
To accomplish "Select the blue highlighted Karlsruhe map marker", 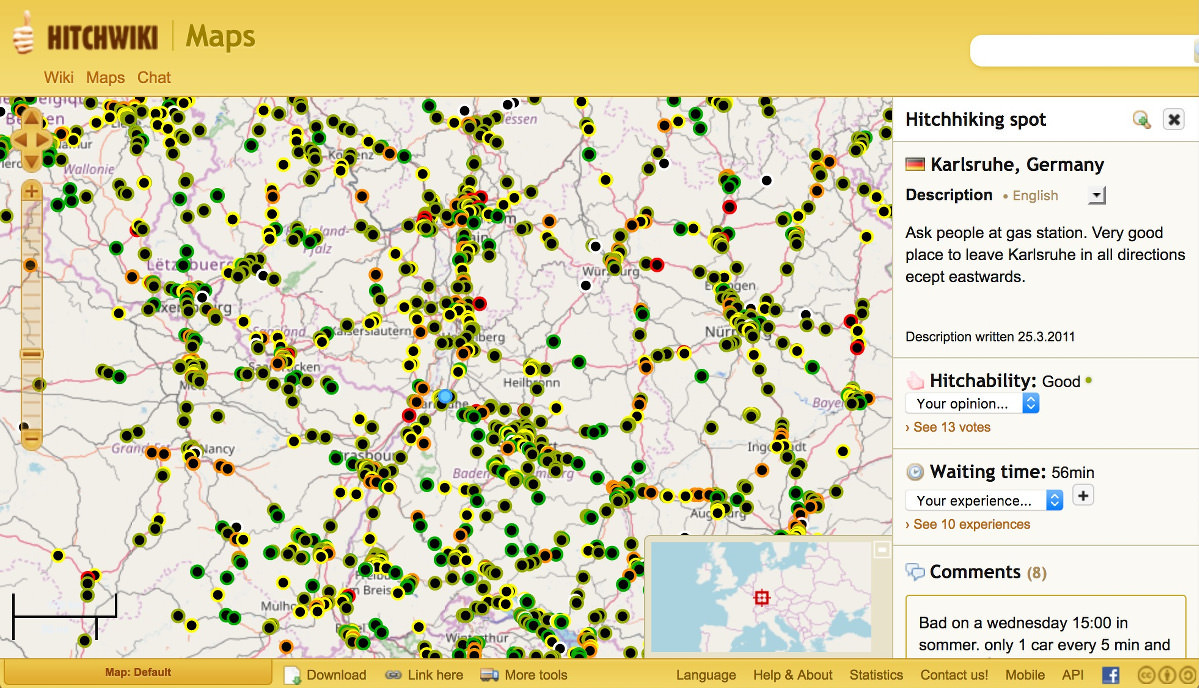I will pyautogui.click(x=445, y=397).
